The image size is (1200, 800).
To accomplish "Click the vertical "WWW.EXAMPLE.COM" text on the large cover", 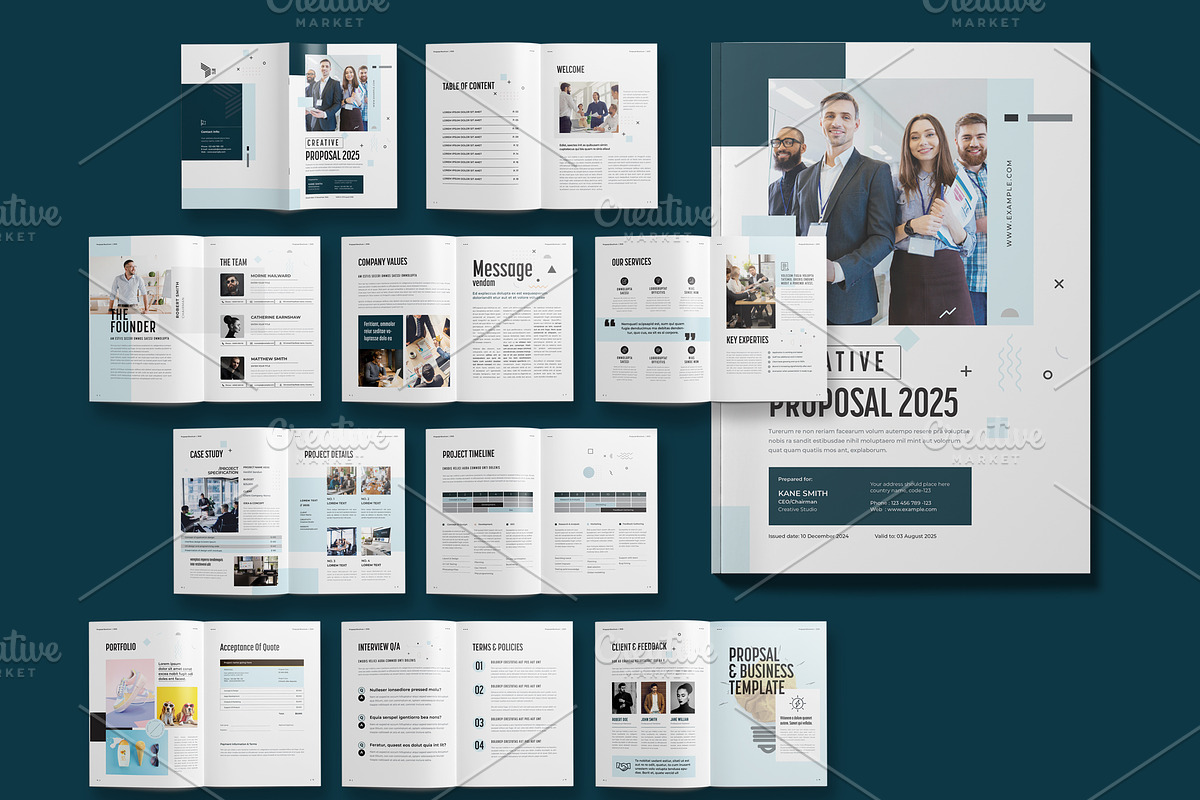I will (1010, 203).
